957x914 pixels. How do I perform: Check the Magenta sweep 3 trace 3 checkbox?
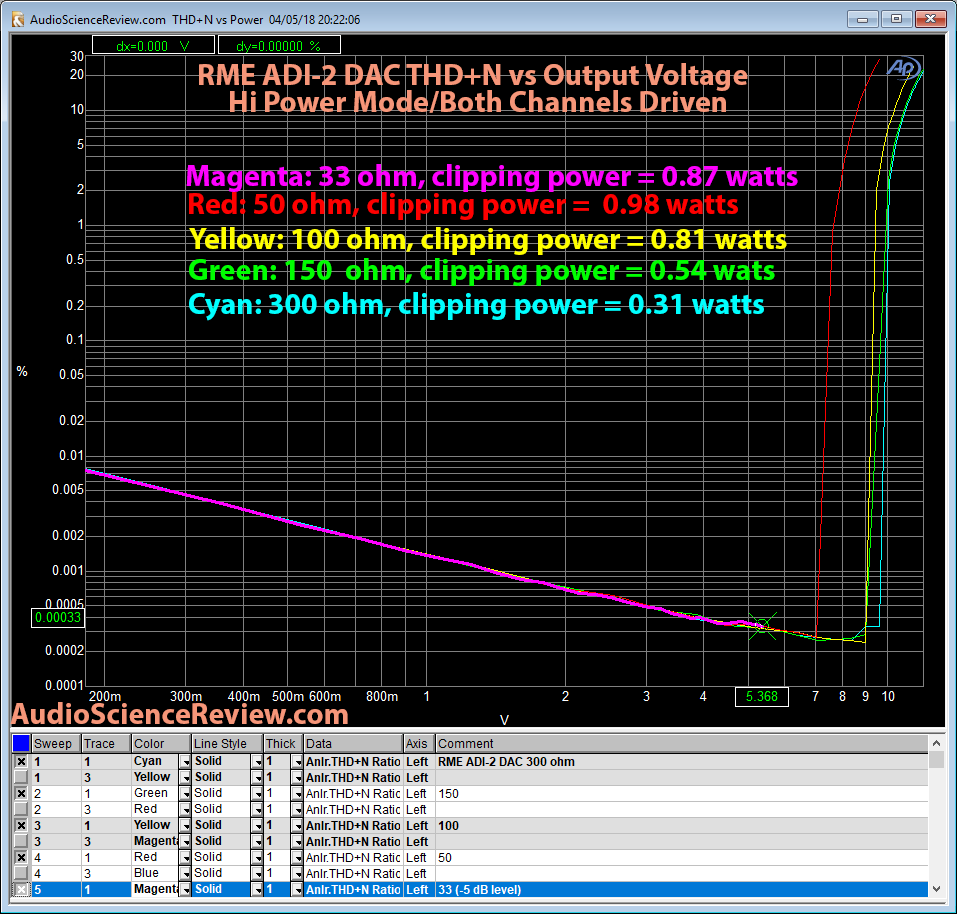pos(21,841)
